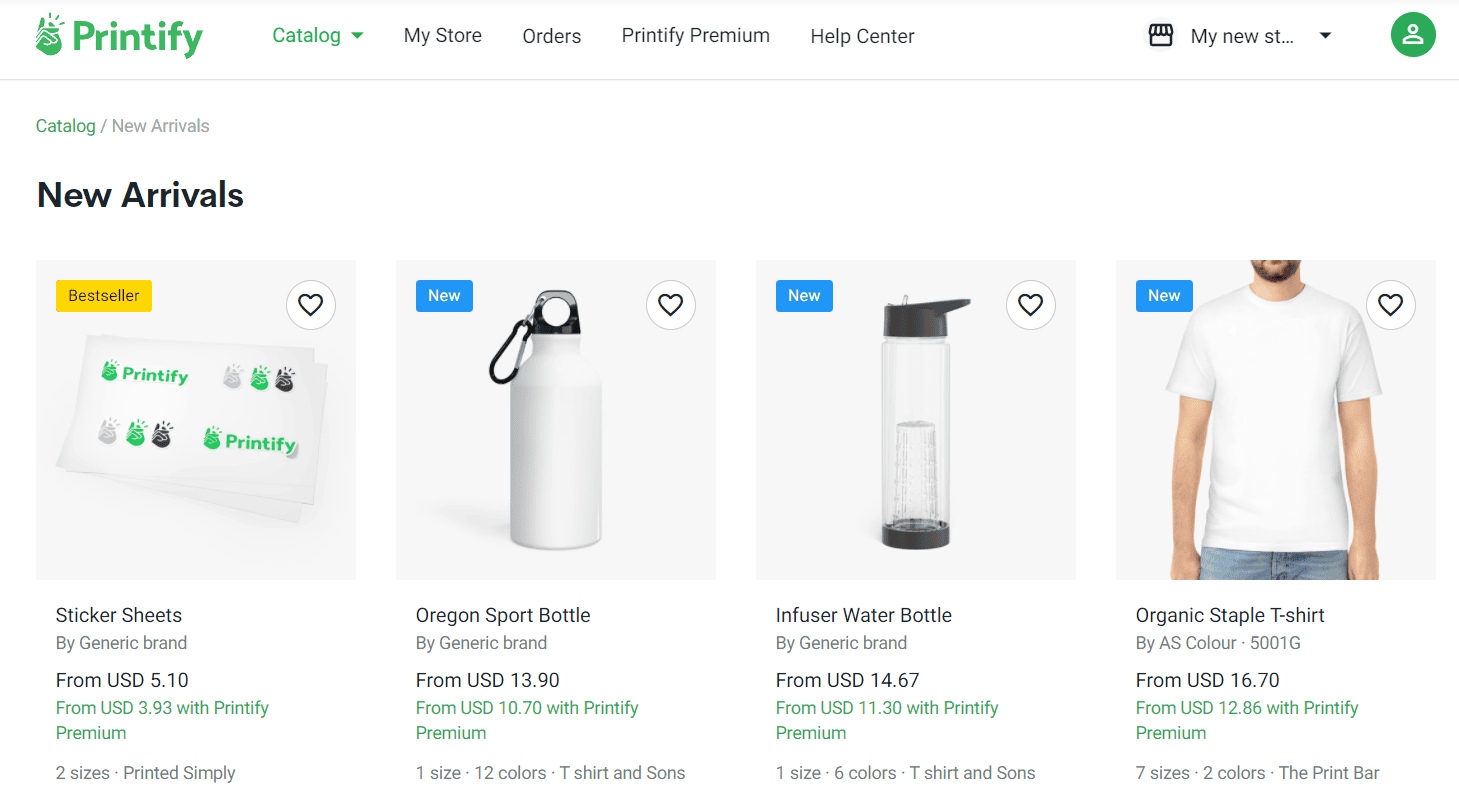
Task: Favorite the Sticker Sheets product
Action: (310, 304)
